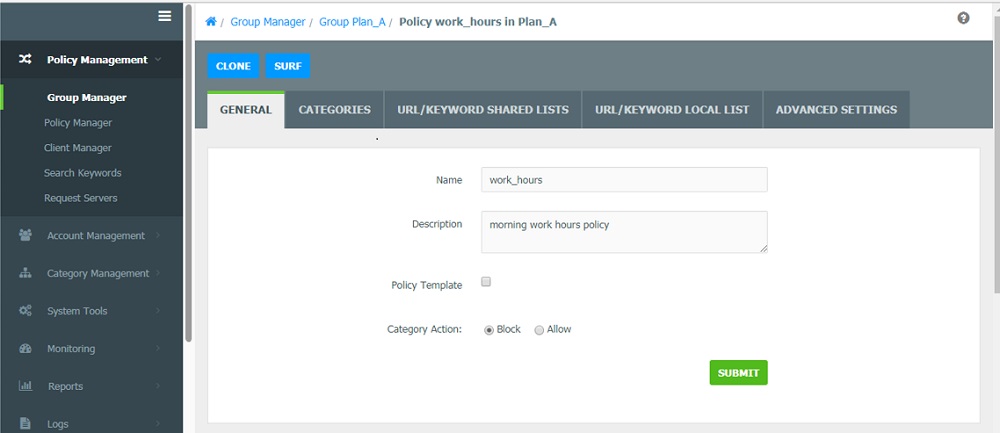Toggle the hamburger menu icon
The height and width of the screenshot is (433, 1000).
point(165,17)
